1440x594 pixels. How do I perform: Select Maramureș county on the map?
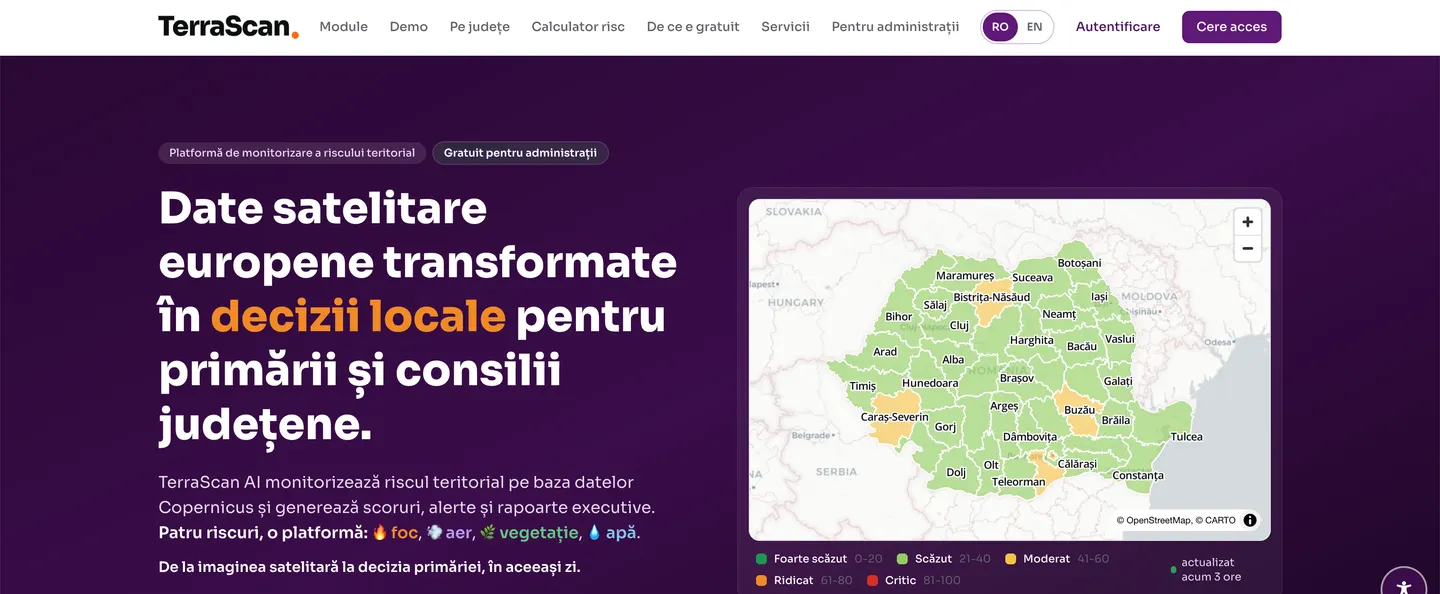(965, 276)
